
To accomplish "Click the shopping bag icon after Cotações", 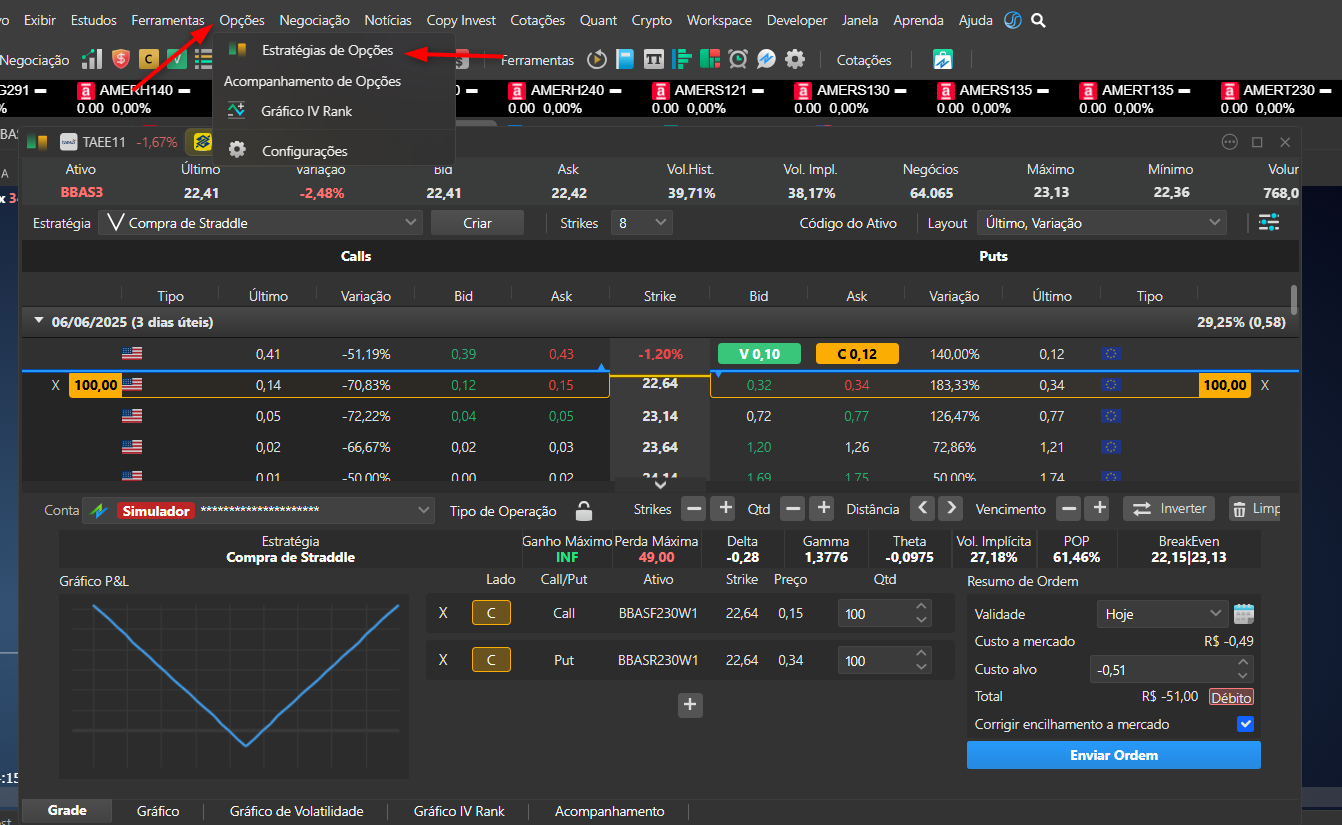I will pos(943,60).
